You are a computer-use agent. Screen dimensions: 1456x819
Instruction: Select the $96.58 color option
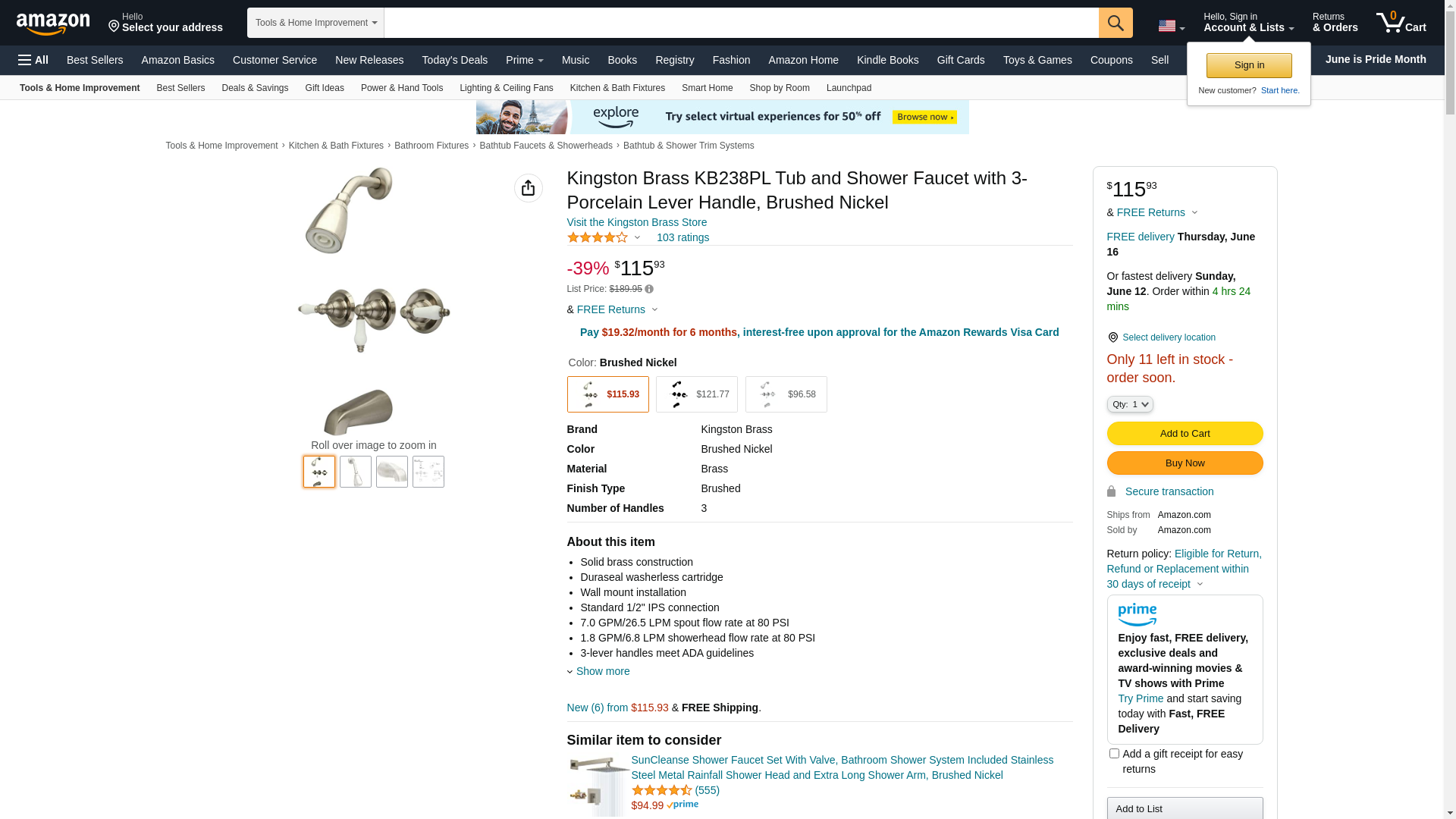coord(786,394)
